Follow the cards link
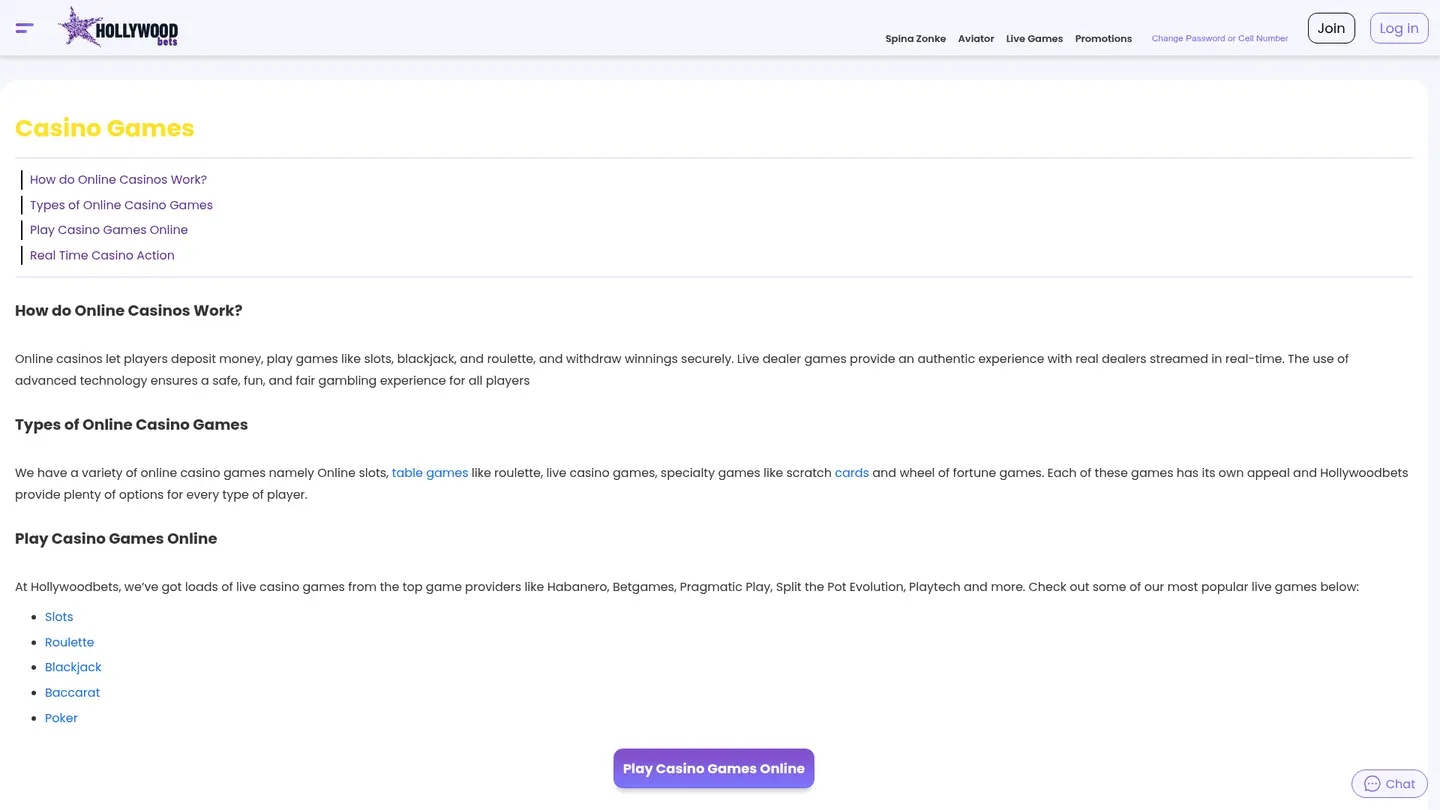This screenshot has width=1440, height=810. coord(852,473)
